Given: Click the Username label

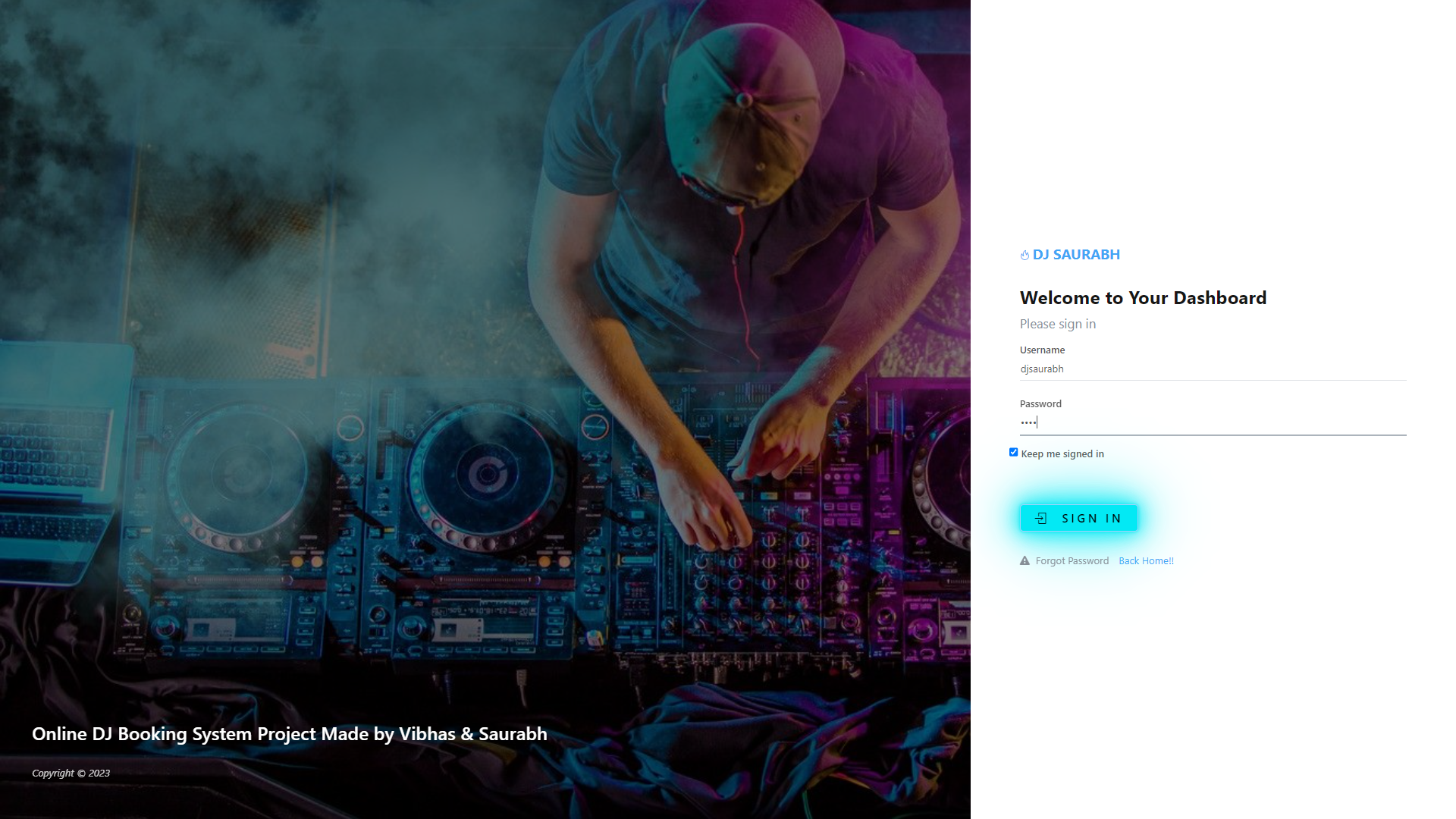Looking at the screenshot, I should click(x=1042, y=350).
